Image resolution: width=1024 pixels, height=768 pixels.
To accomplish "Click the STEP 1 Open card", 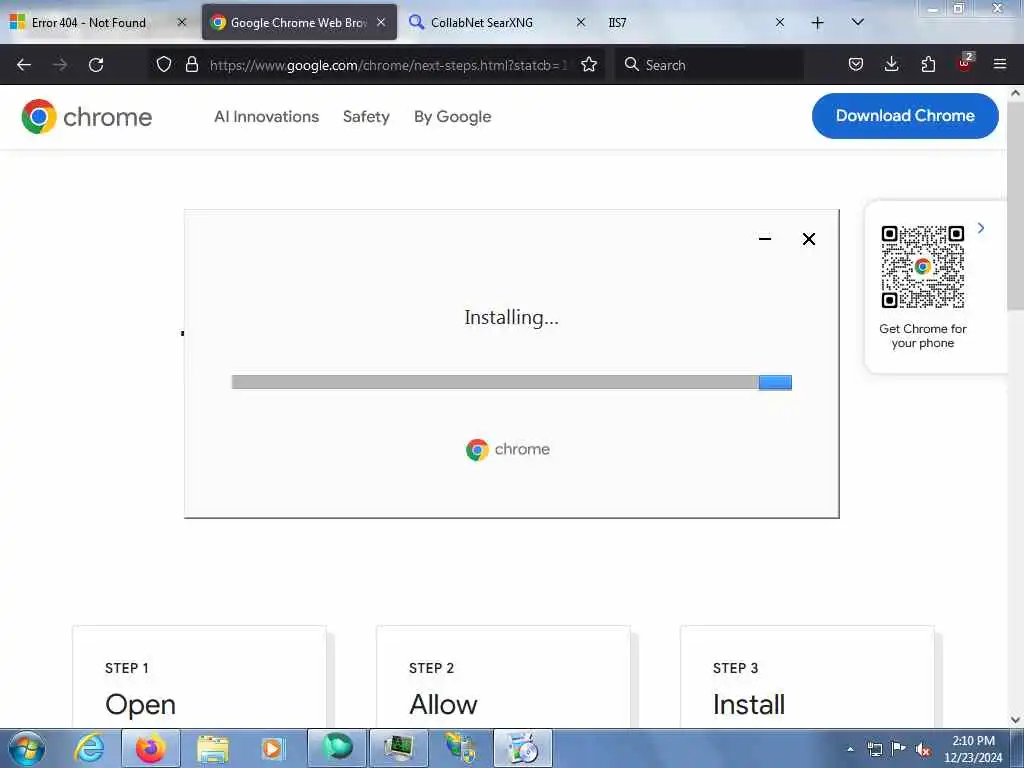I will 199,677.
